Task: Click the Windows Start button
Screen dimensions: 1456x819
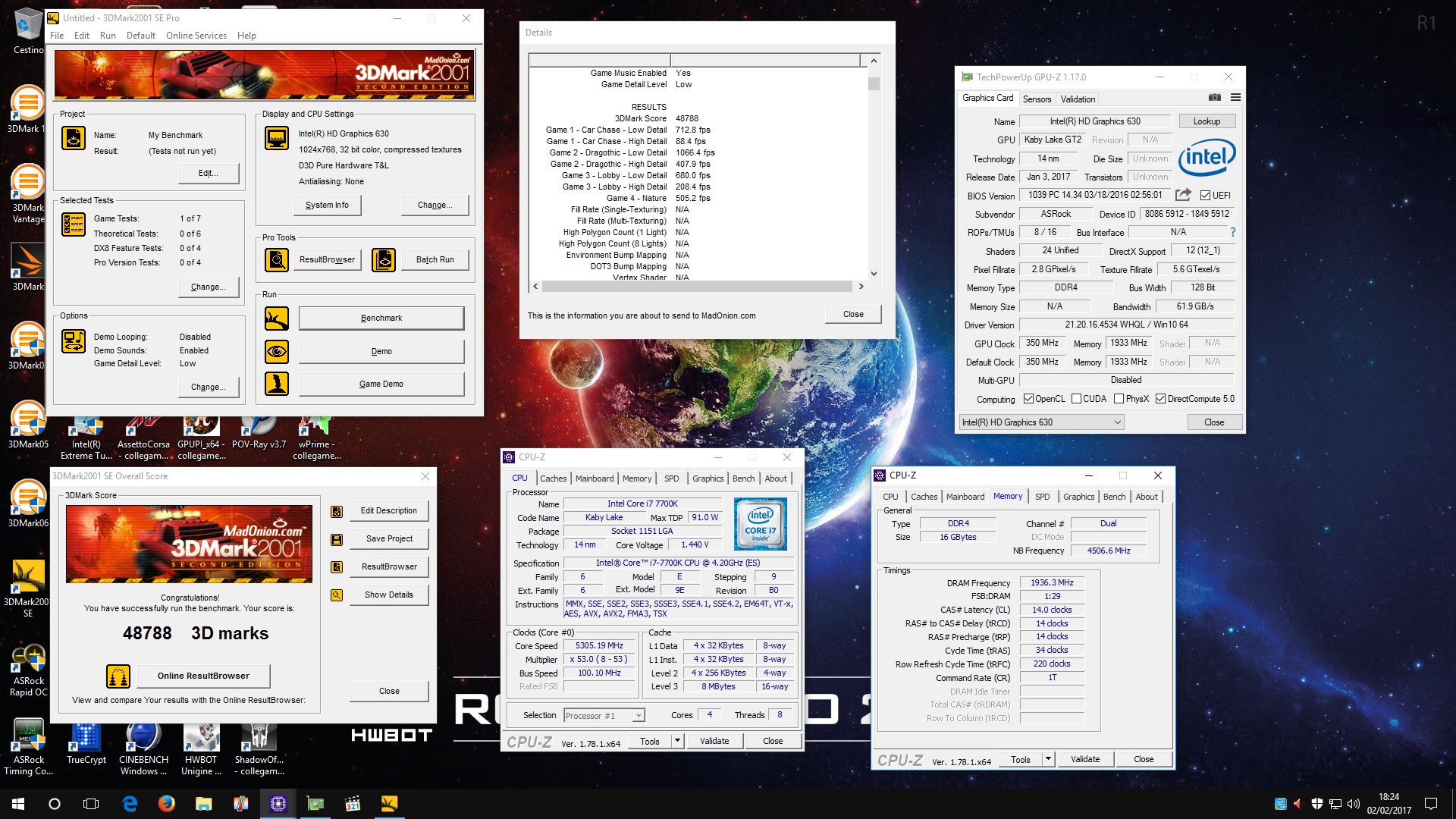Action: [x=18, y=804]
